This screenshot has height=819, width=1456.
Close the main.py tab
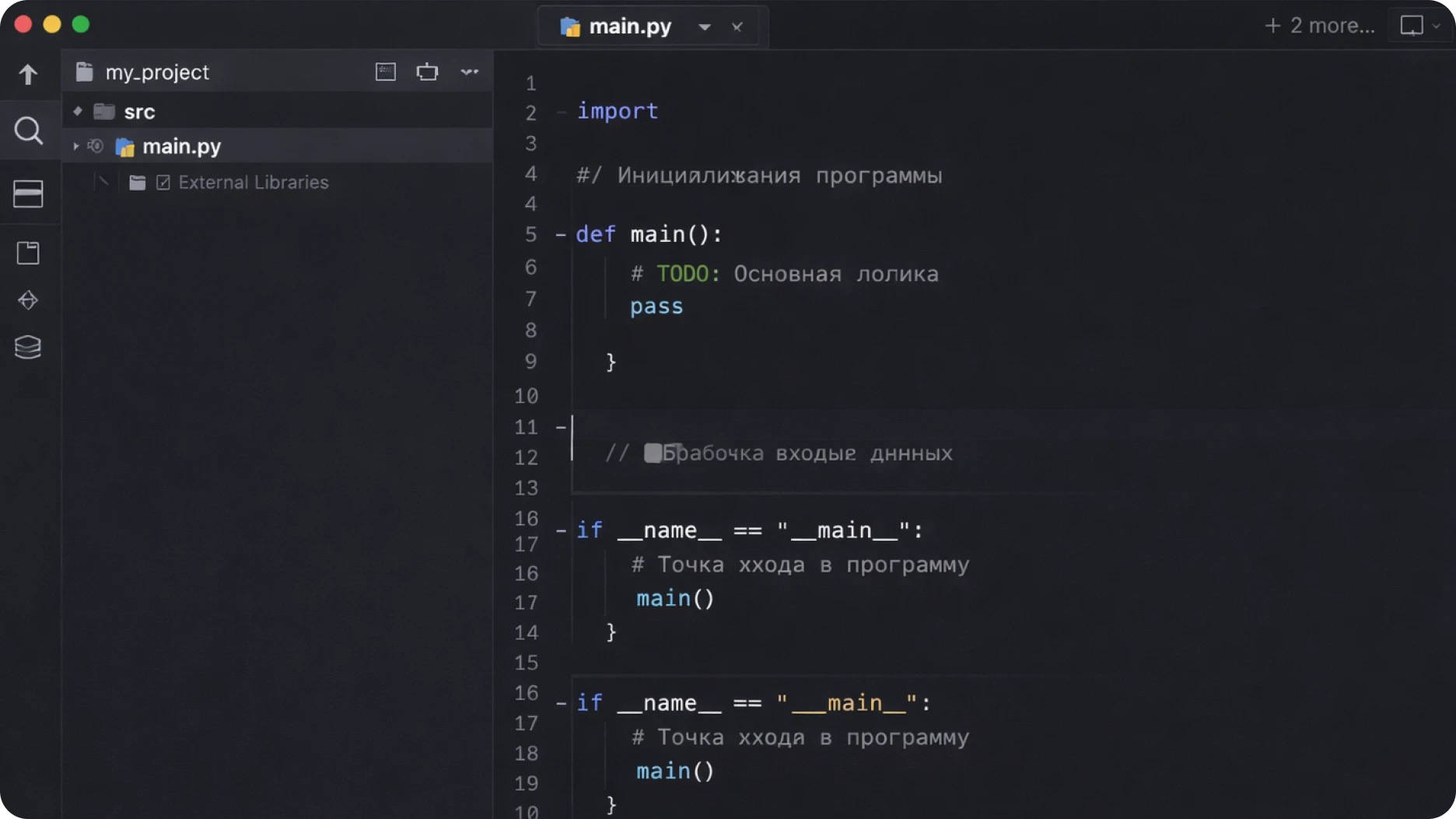[737, 27]
